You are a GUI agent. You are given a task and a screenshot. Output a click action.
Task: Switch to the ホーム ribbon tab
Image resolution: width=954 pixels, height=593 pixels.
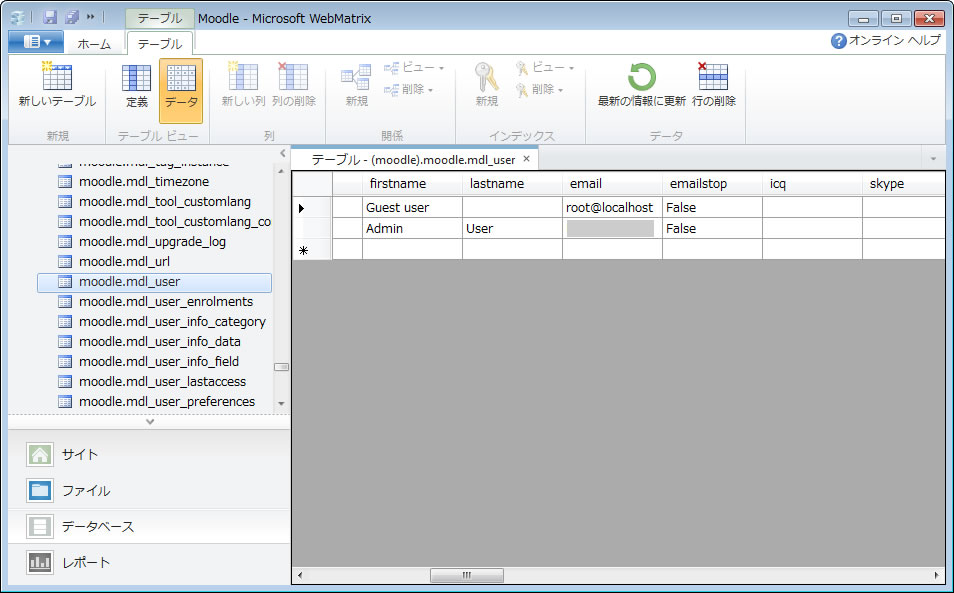pyautogui.click(x=94, y=44)
